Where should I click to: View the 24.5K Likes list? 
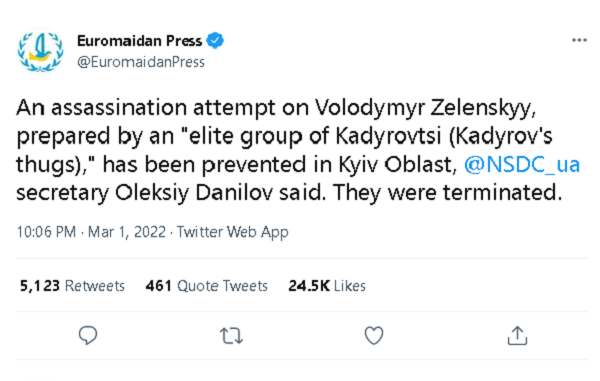(x=327, y=286)
